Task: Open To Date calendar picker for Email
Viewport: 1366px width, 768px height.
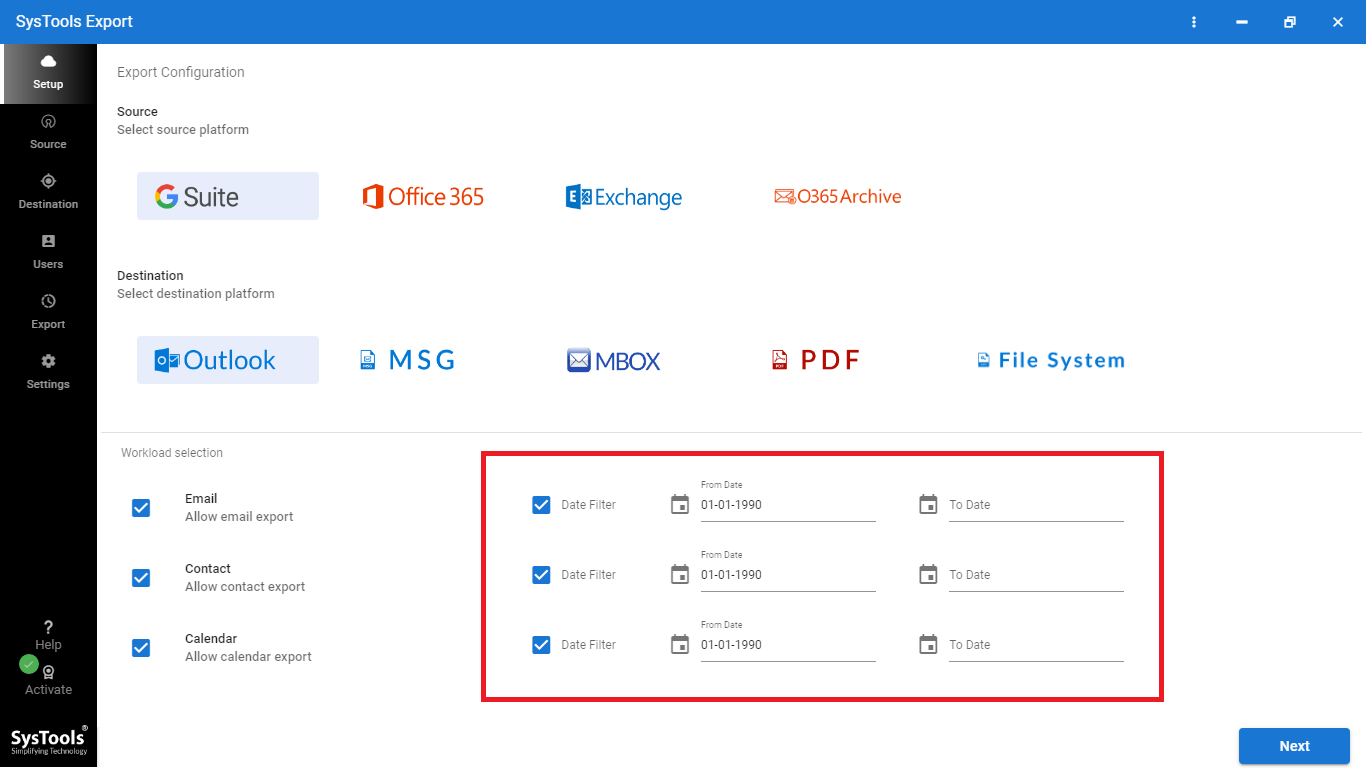Action: point(928,504)
